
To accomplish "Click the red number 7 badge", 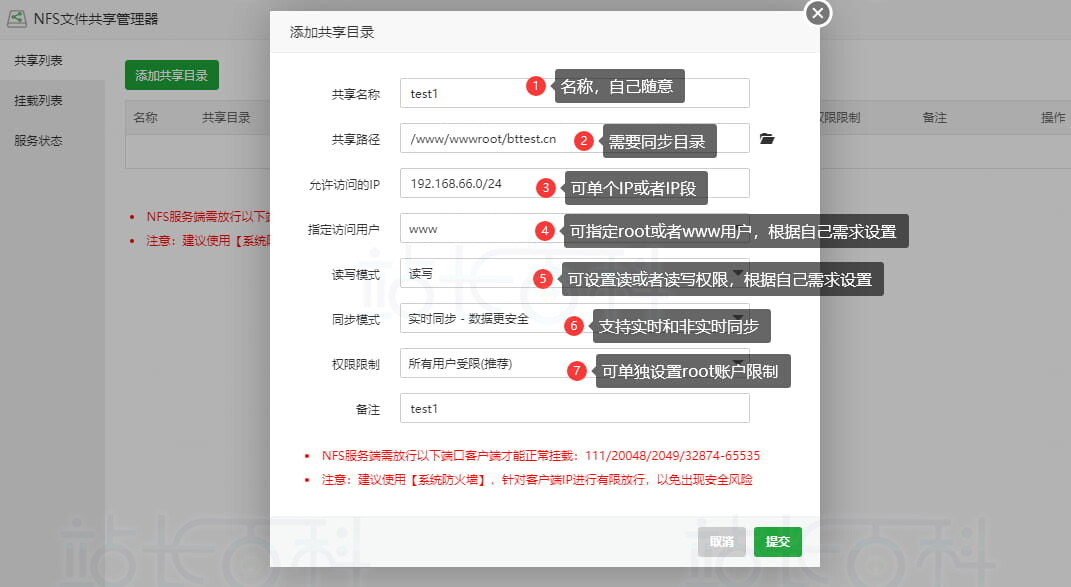I will pyautogui.click(x=575, y=372).
